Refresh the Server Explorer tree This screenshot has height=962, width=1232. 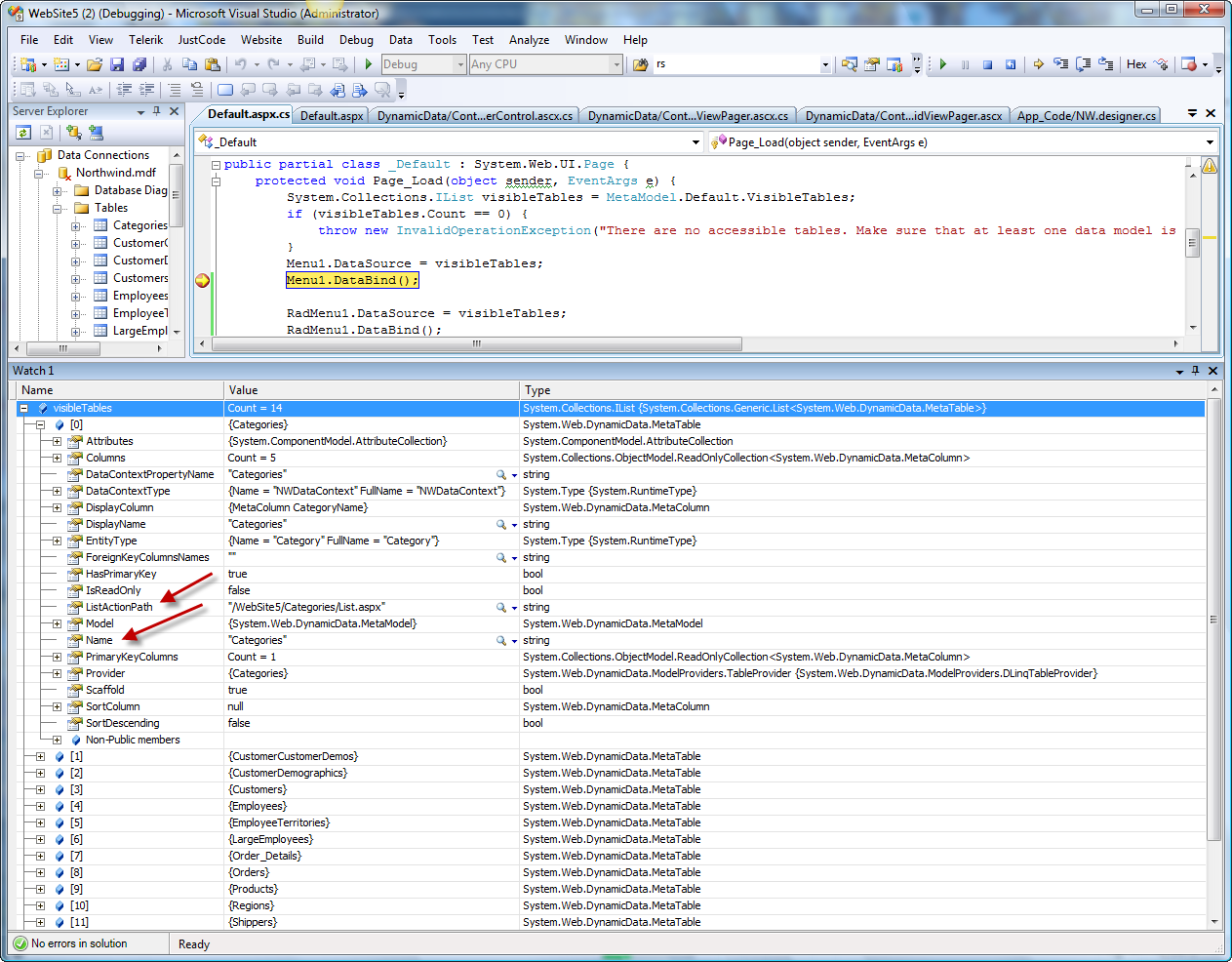pos(23,133)
